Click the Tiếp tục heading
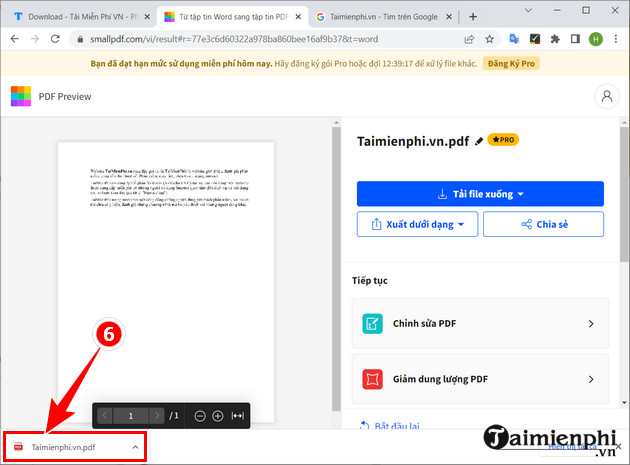Screen dimensions: 630x465 tap(370, 281)
